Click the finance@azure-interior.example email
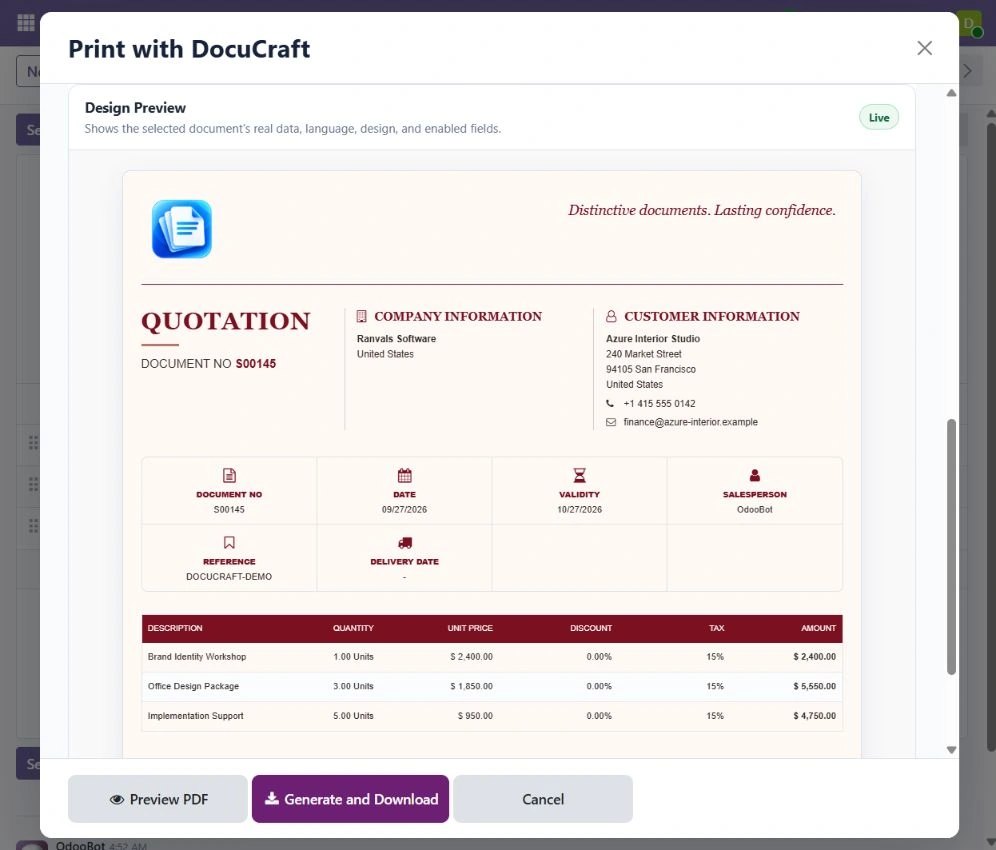Viewport: 996px width, 850px height. (x=690, y=422)
